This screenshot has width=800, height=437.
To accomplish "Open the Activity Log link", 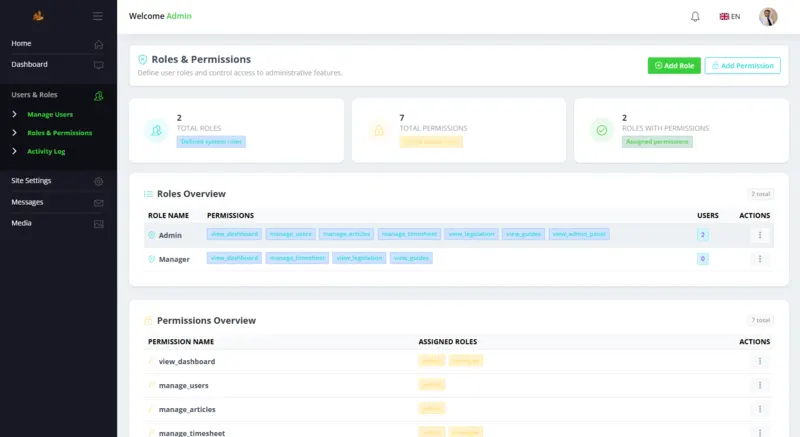I will pyautogui.click(x=46, y=151).
